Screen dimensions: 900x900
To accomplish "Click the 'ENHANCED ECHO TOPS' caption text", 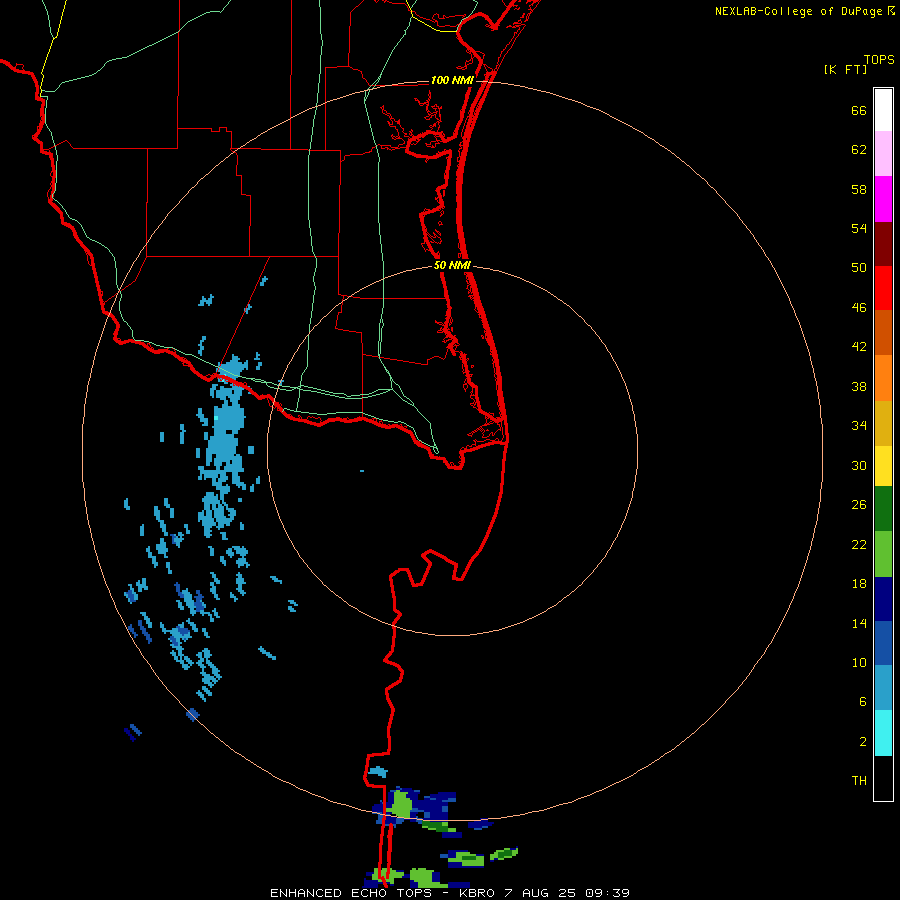I will click(351, 893).
